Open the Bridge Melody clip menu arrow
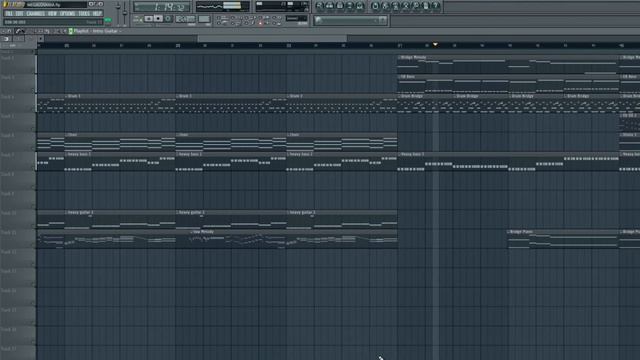 pyautogui.click(x=400, y=58)
